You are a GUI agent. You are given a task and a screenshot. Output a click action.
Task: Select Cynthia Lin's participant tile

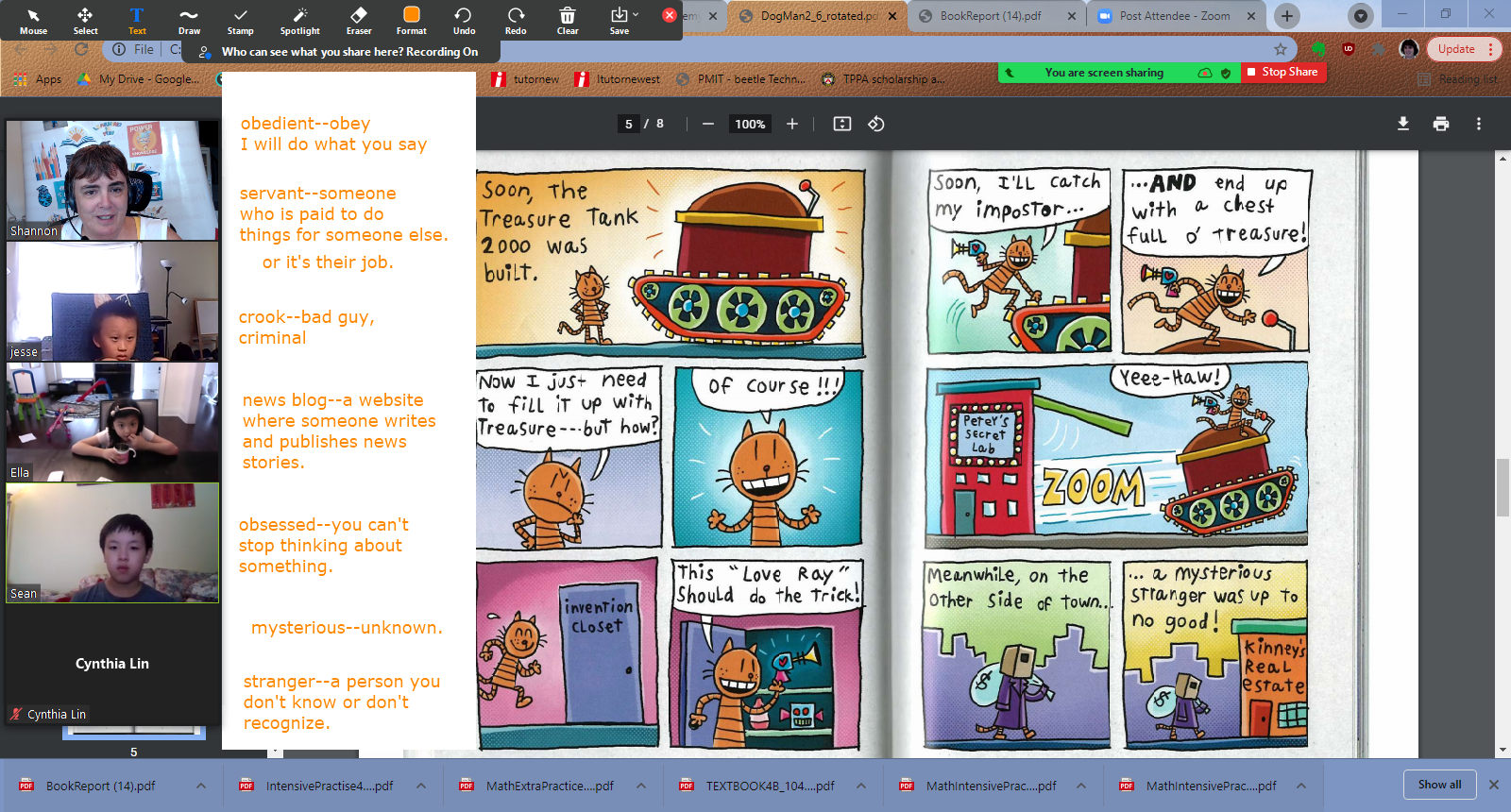[112, 664]
